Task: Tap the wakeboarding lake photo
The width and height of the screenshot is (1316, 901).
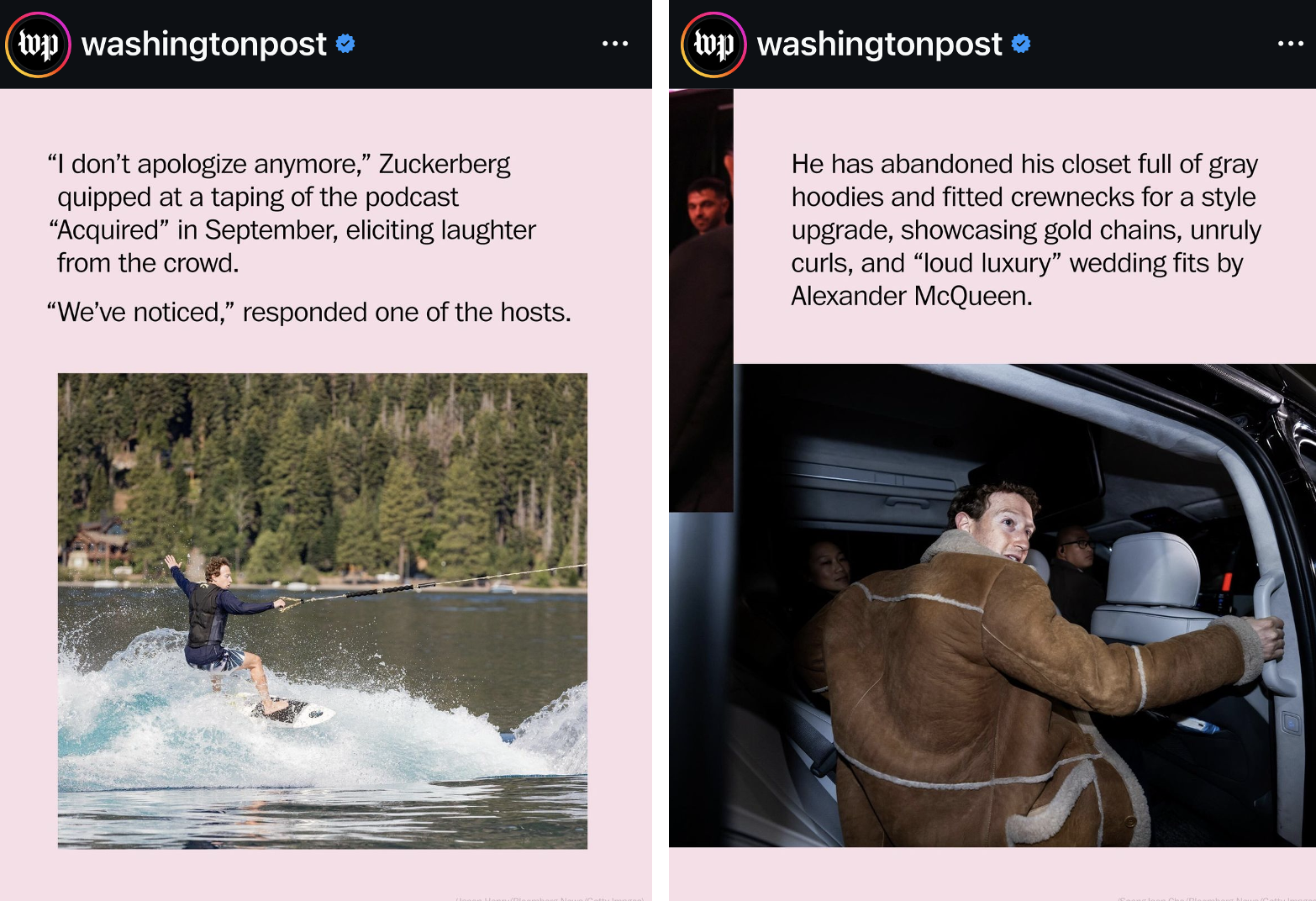Action: (323, 611)
